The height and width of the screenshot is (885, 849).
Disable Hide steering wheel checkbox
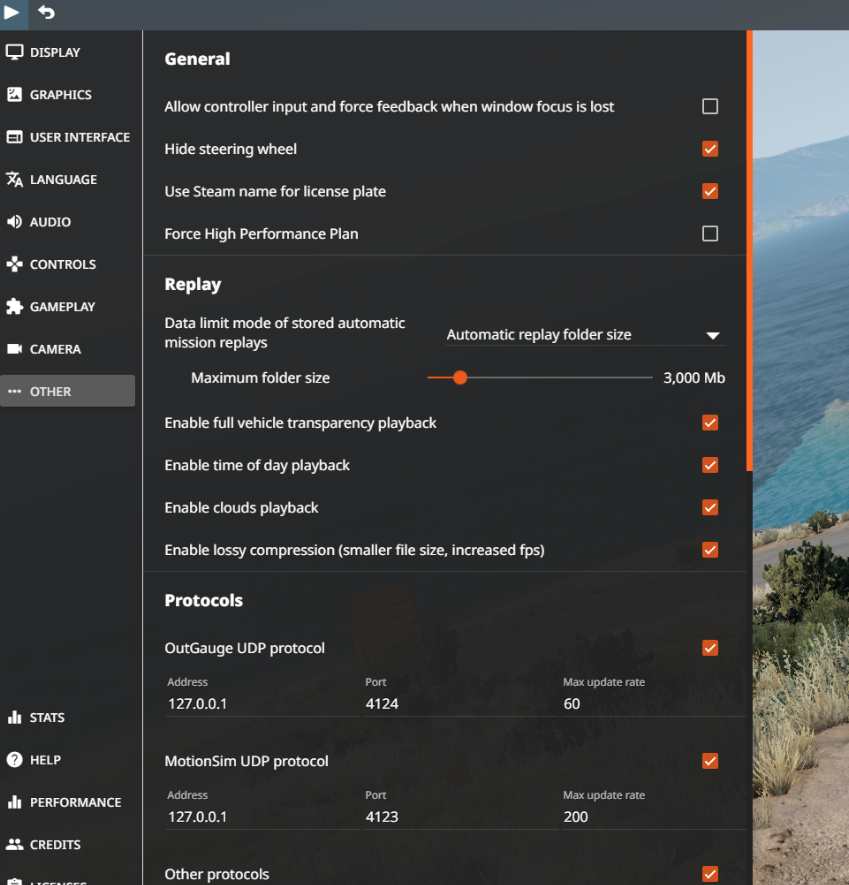tap(710, 149)
